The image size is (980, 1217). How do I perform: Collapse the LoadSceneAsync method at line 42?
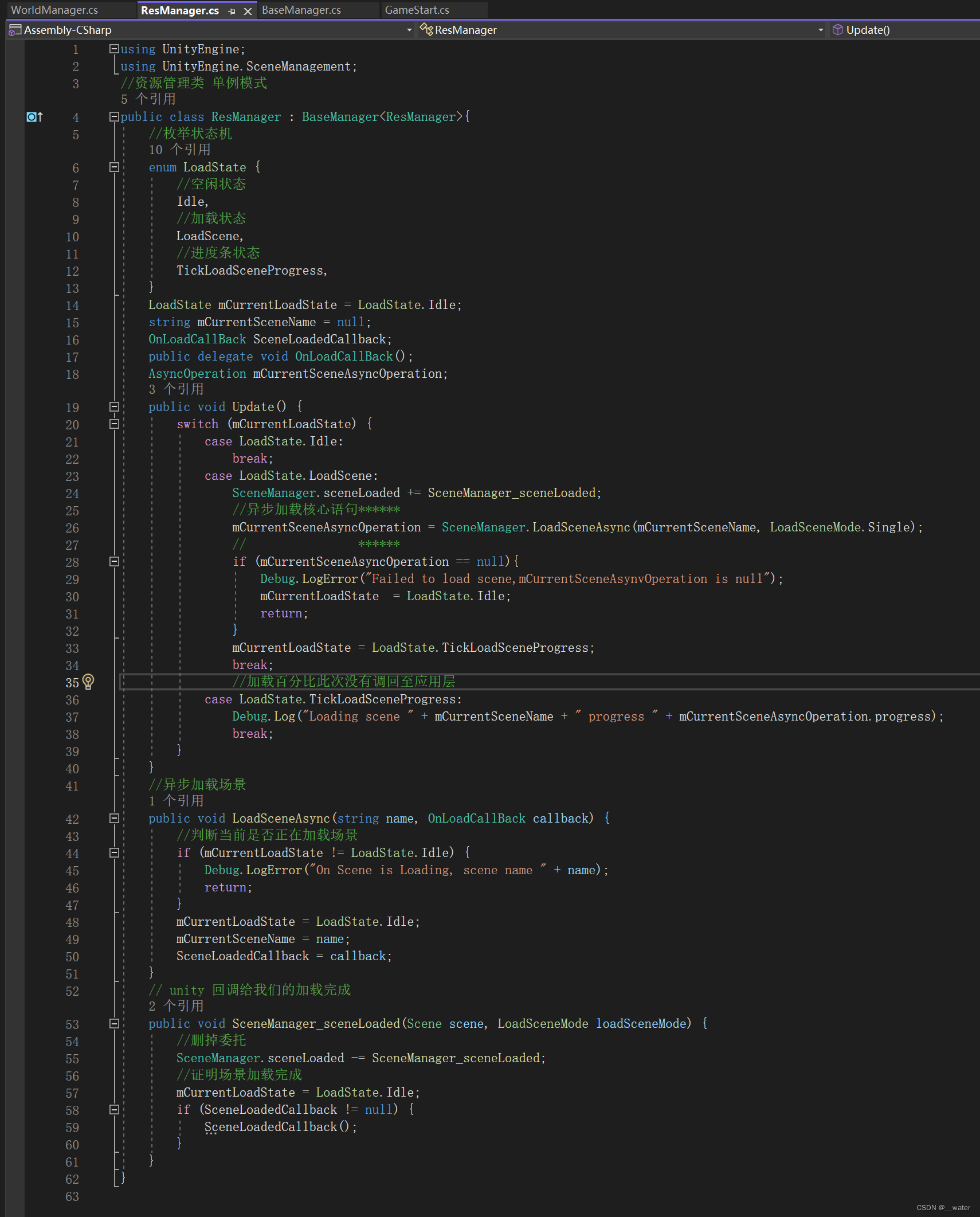tap(113, 819)
